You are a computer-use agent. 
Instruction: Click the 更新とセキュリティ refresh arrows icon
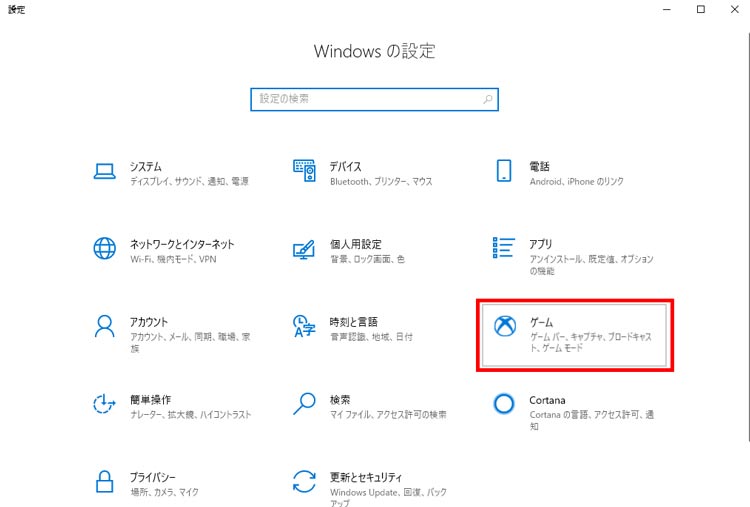(304, 481)
